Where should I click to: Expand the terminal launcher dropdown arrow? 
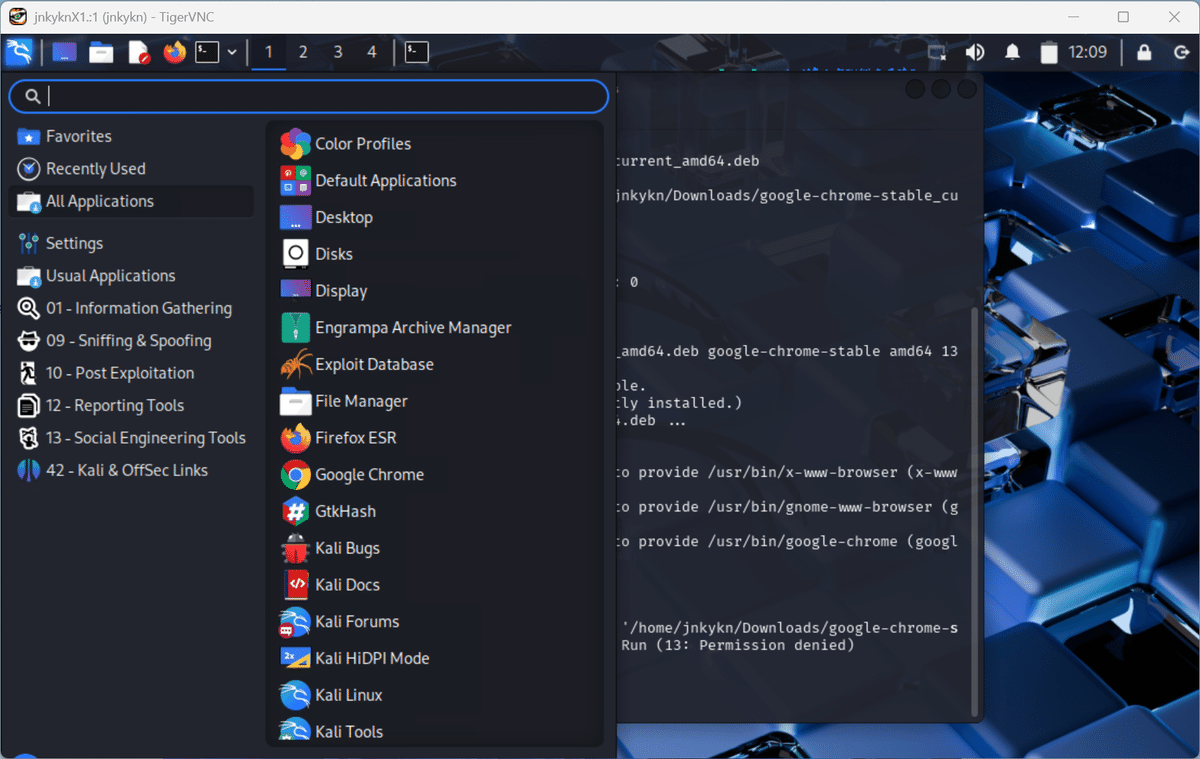(x=232, y=52)
